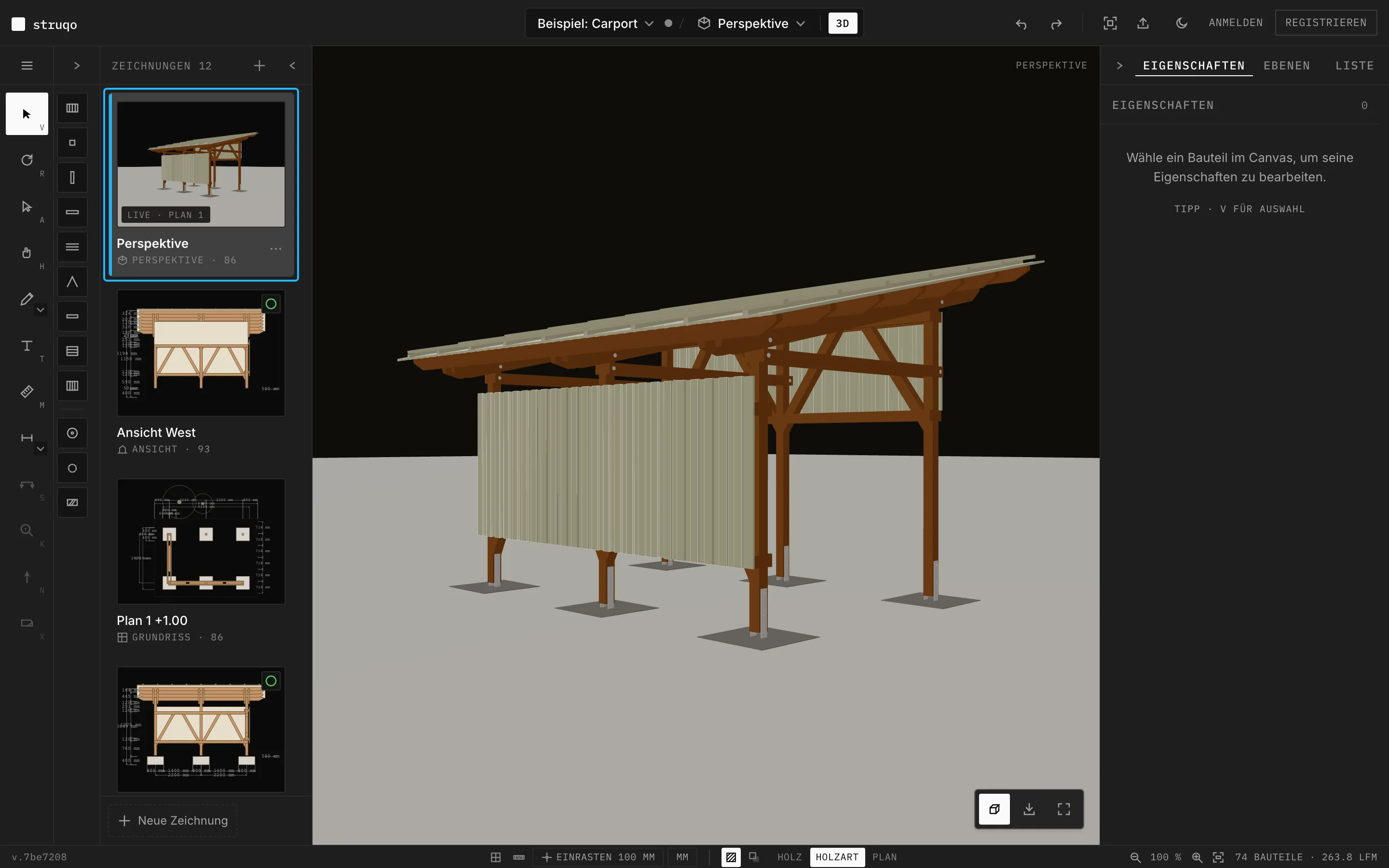Expand the dimension tool options chevron
Image resolution: width=1389 pixels, height=868 pixels.
point(40,449)
